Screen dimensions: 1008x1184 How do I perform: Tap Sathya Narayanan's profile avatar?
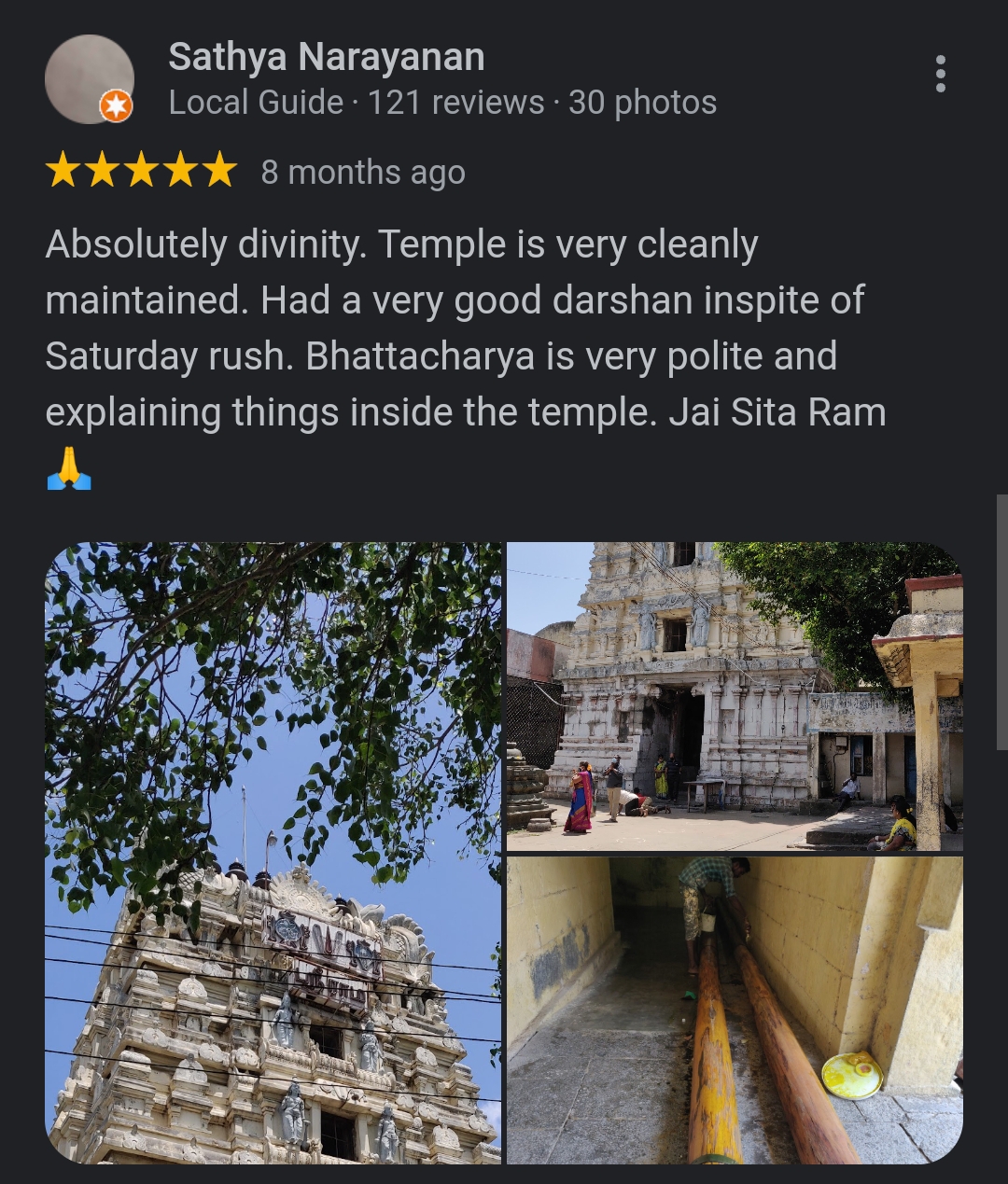(x=89, y=79)
